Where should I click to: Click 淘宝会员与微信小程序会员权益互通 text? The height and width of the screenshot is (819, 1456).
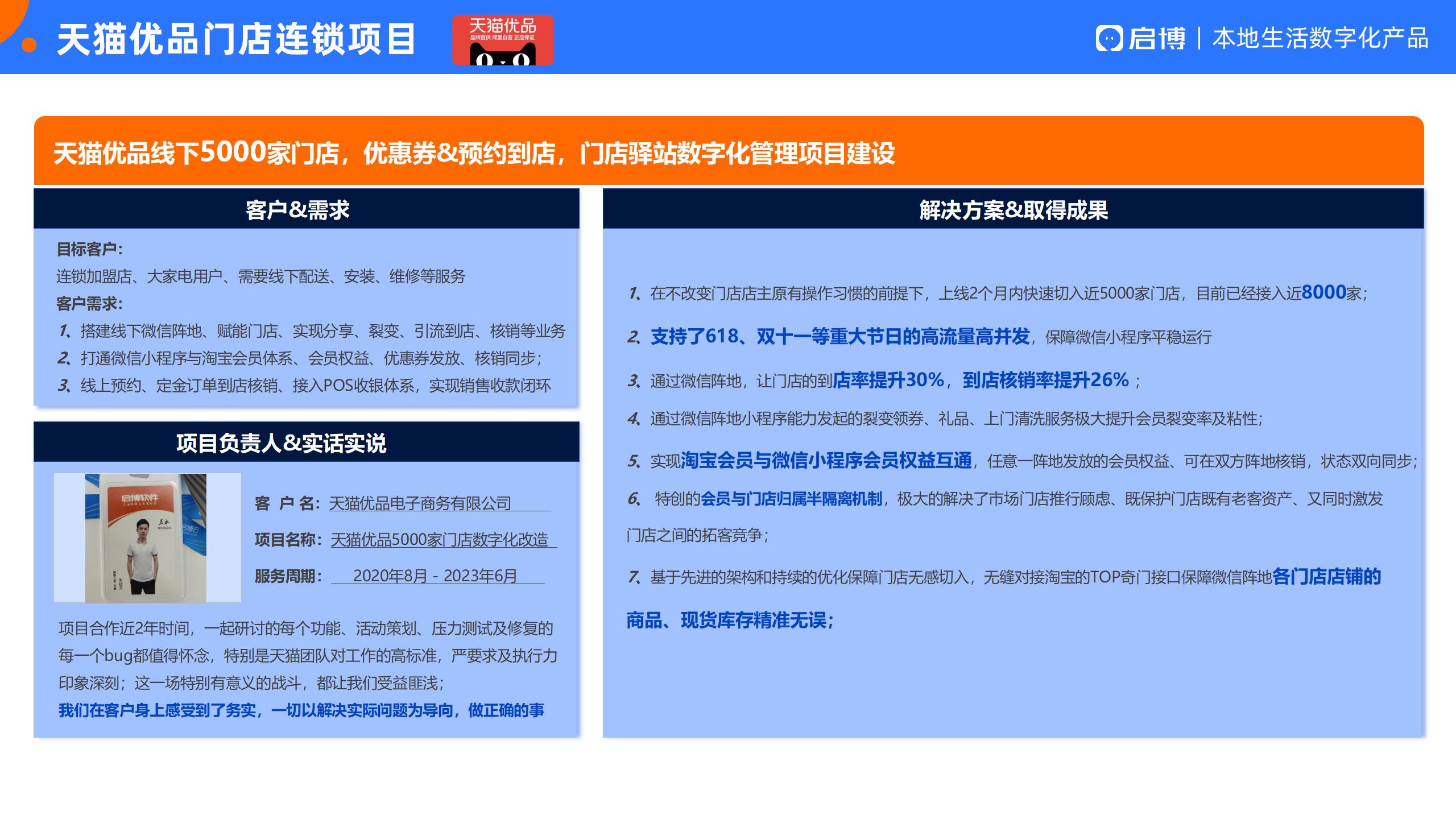(x=826, y=460)
